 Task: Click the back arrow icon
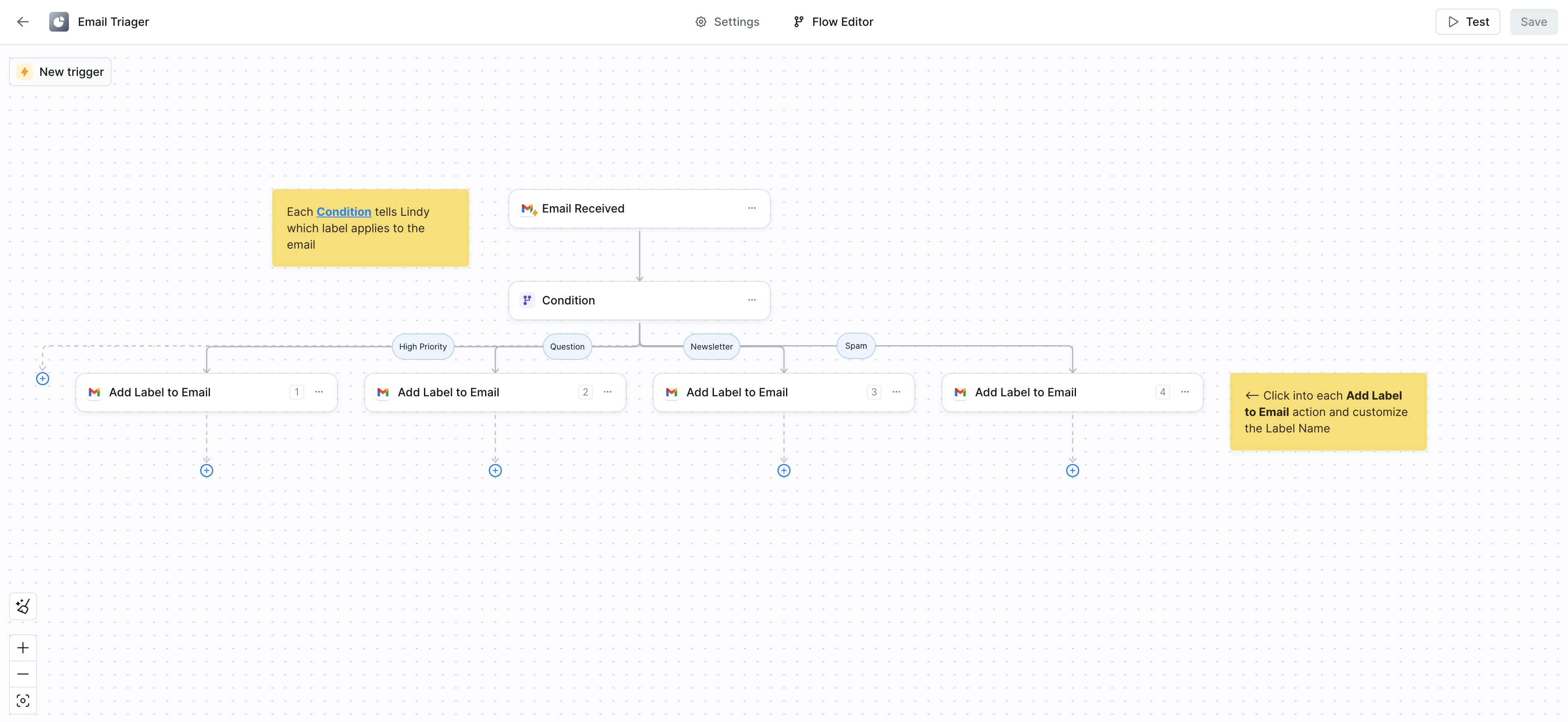(23, 22)
